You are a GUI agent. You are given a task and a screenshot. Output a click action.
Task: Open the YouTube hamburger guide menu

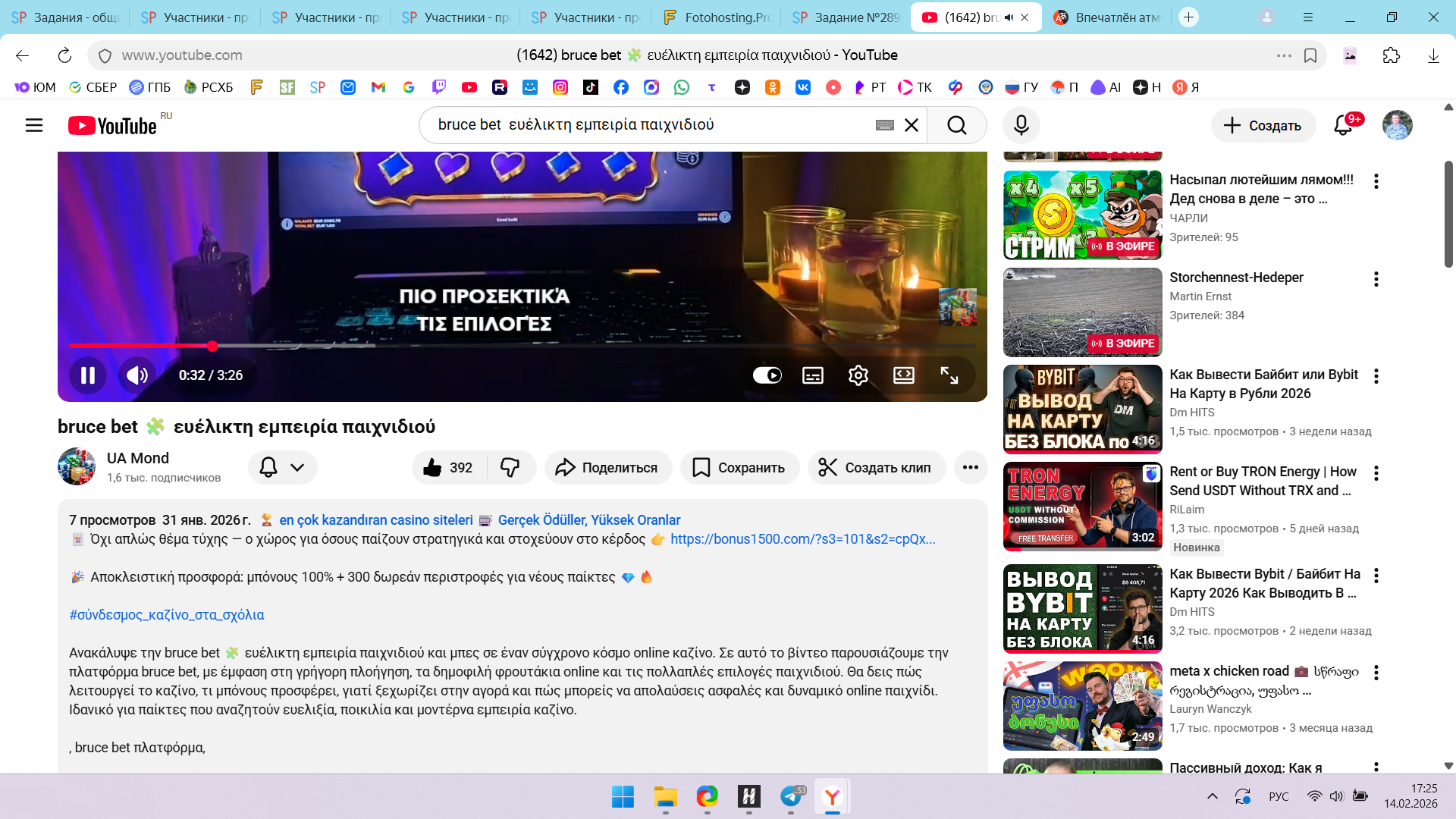(x=34, y=125)
